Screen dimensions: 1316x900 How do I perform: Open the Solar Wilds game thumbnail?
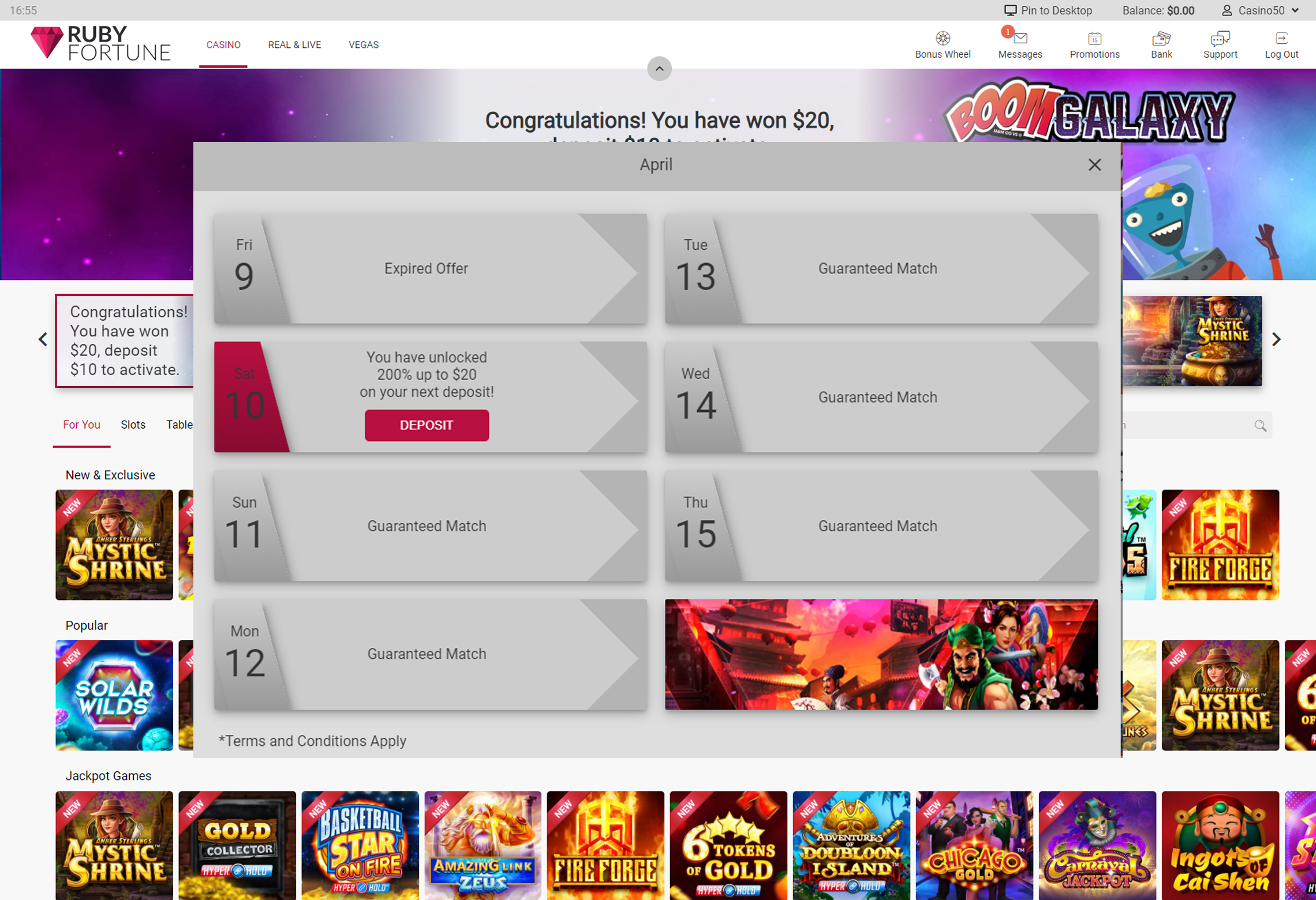[114, 695]
